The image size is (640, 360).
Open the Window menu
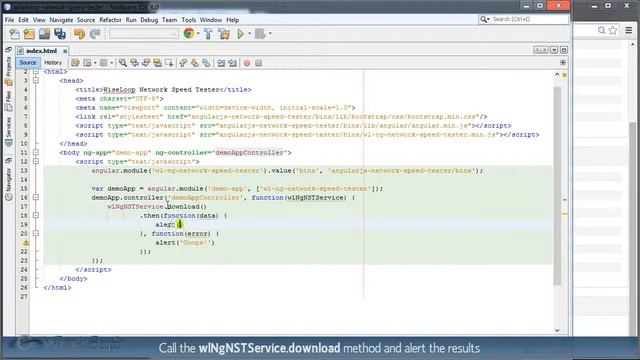click(211, 20)
